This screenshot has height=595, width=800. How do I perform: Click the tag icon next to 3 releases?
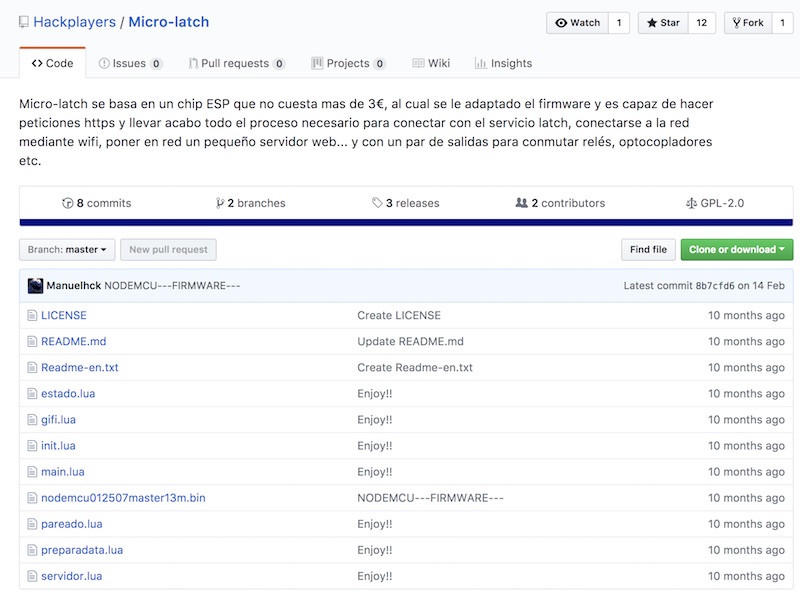click(x=377, y=203)
